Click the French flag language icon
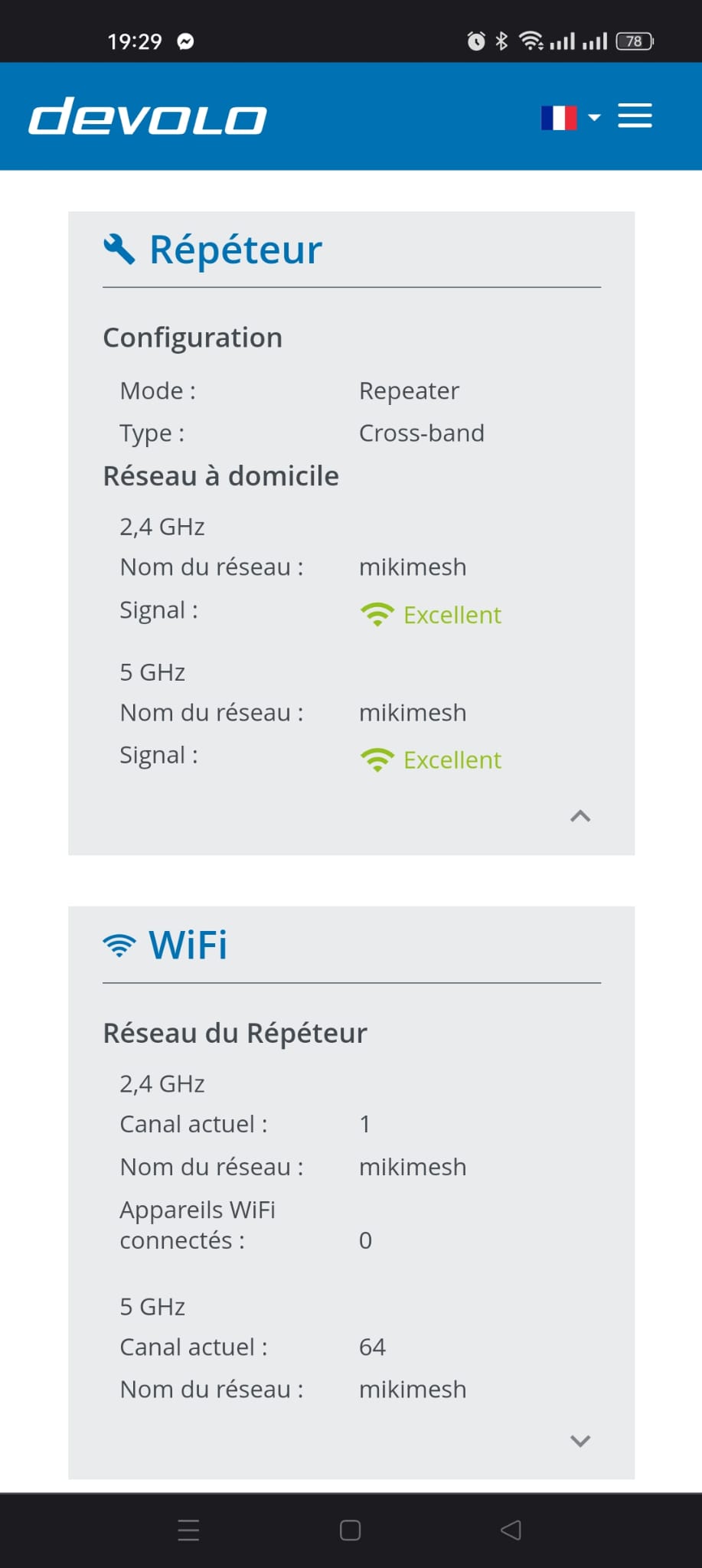Viewport: 702px width, 1568px height. pyautogui.click(x=559, y=118)
